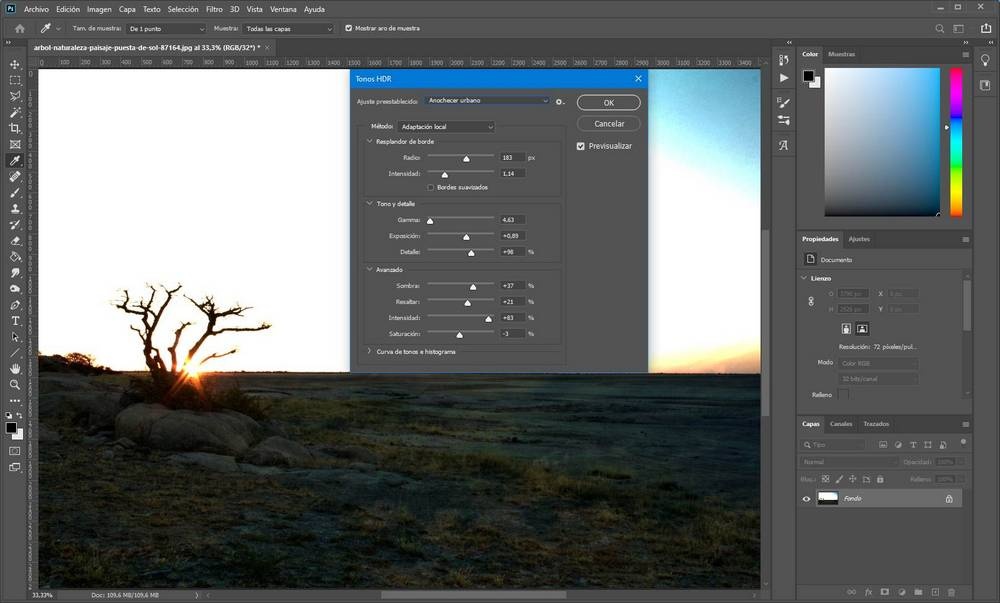Click the trash icon in Capas panel
The image size is (1000, 603).
click(950, 592)
